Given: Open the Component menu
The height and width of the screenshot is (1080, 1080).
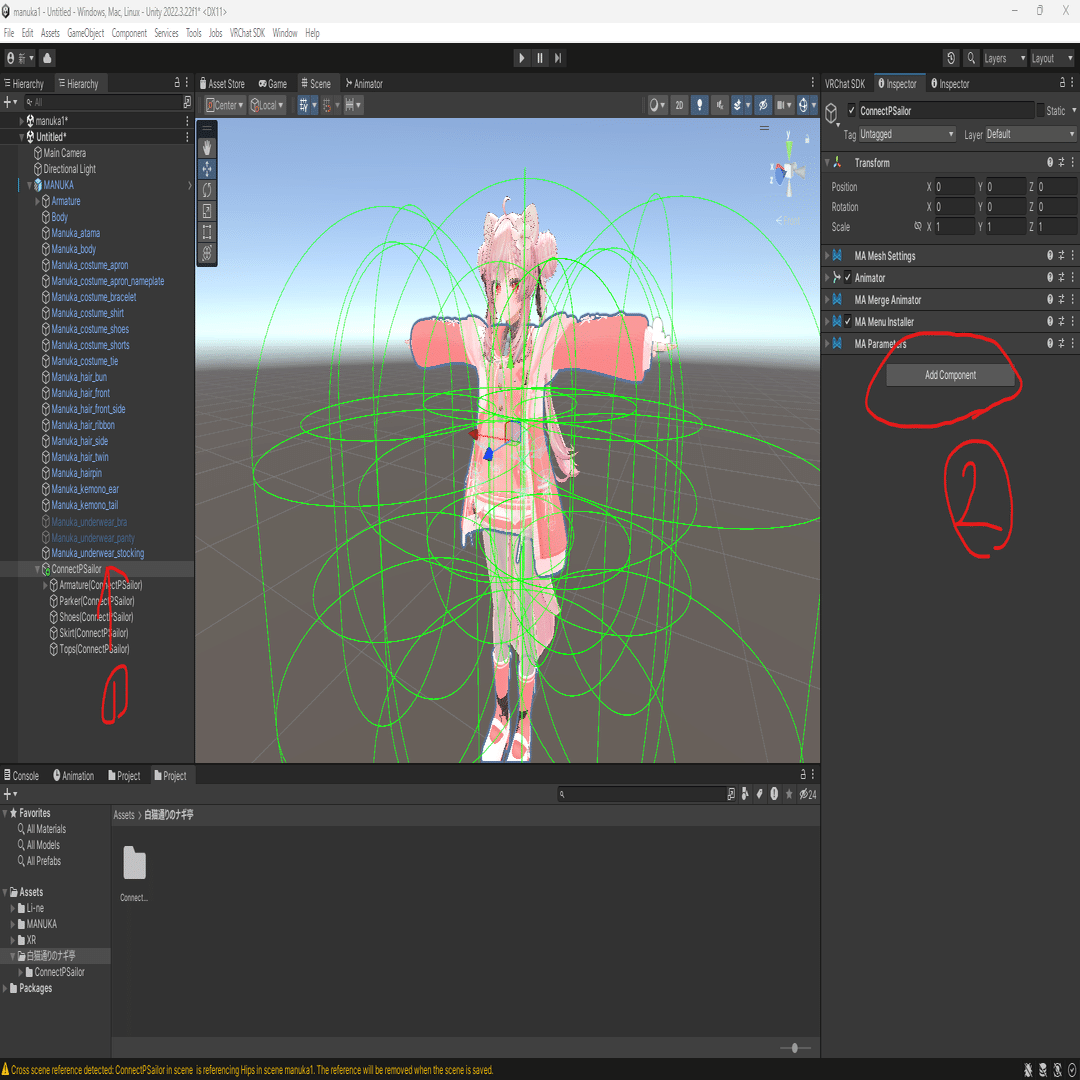Looking at the screenshot, I should 129,33.
